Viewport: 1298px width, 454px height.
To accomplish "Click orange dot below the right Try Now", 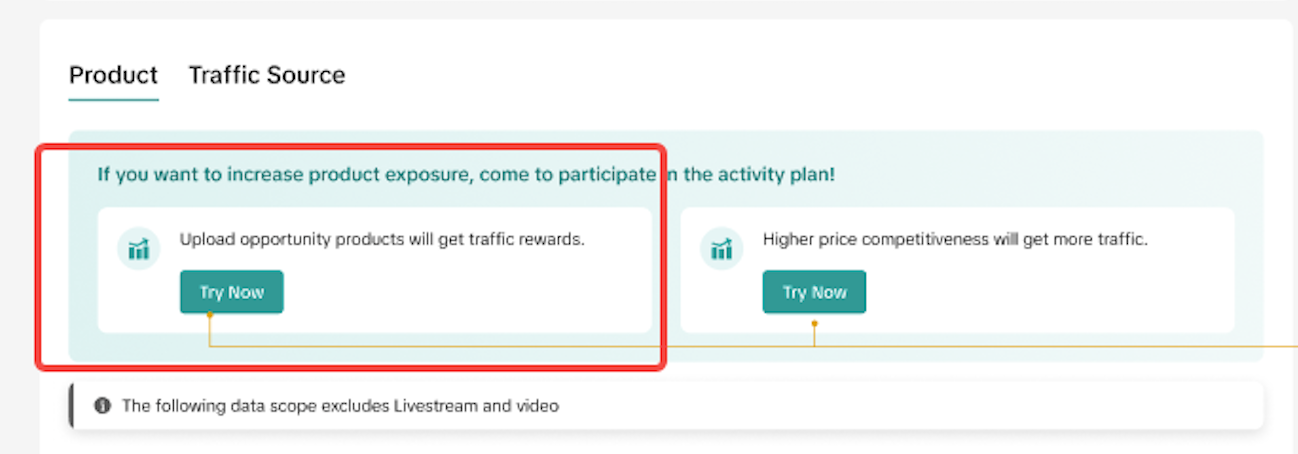I will pos(814,323).
